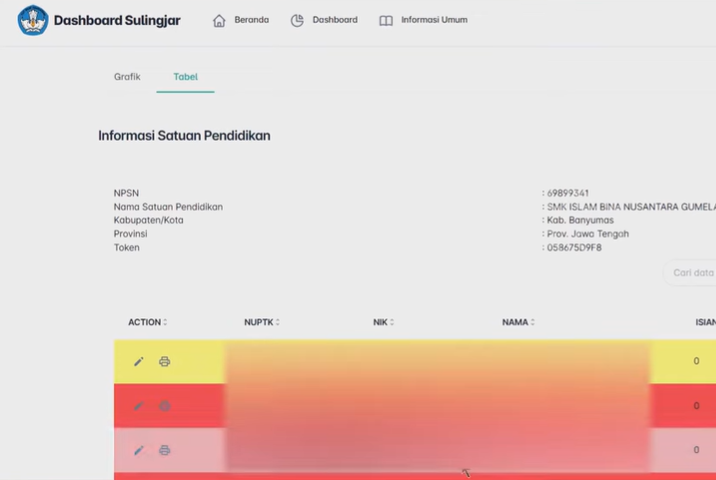Image resolution: width=716 pixels, height=480 pixels.
Task: Sort table by NIK column arrows
Action: [392, 322]
